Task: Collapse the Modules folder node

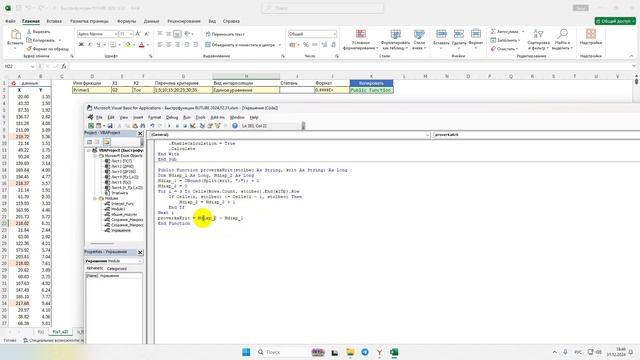Action: pos(95,198)
